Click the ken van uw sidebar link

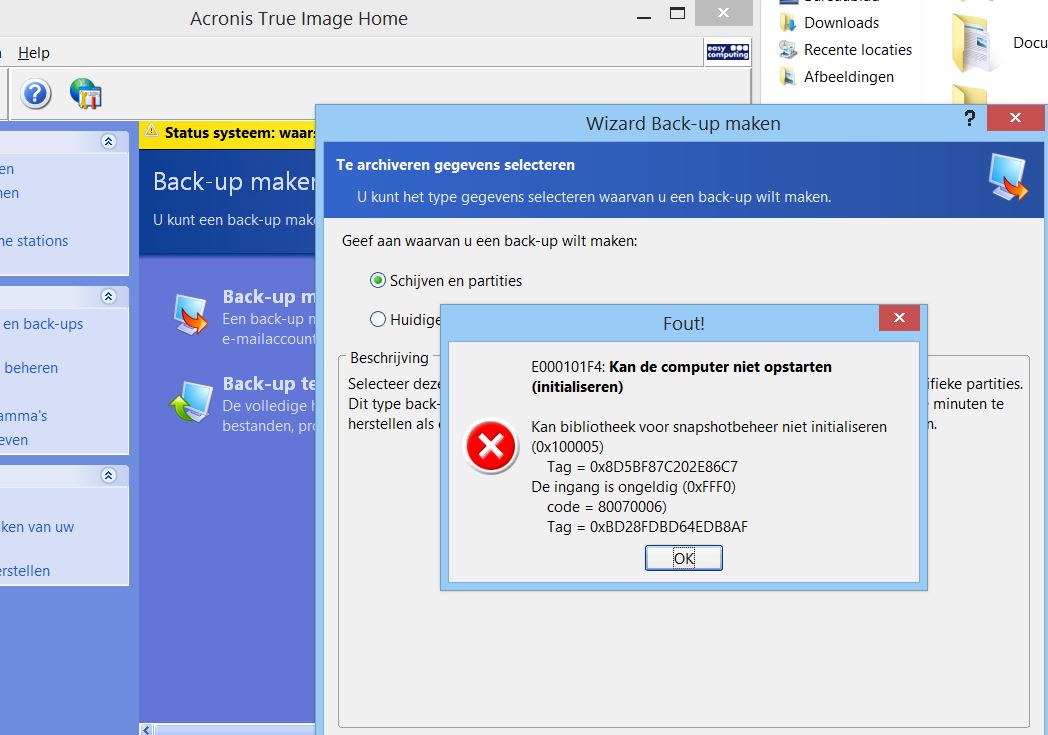coord(37,527)
